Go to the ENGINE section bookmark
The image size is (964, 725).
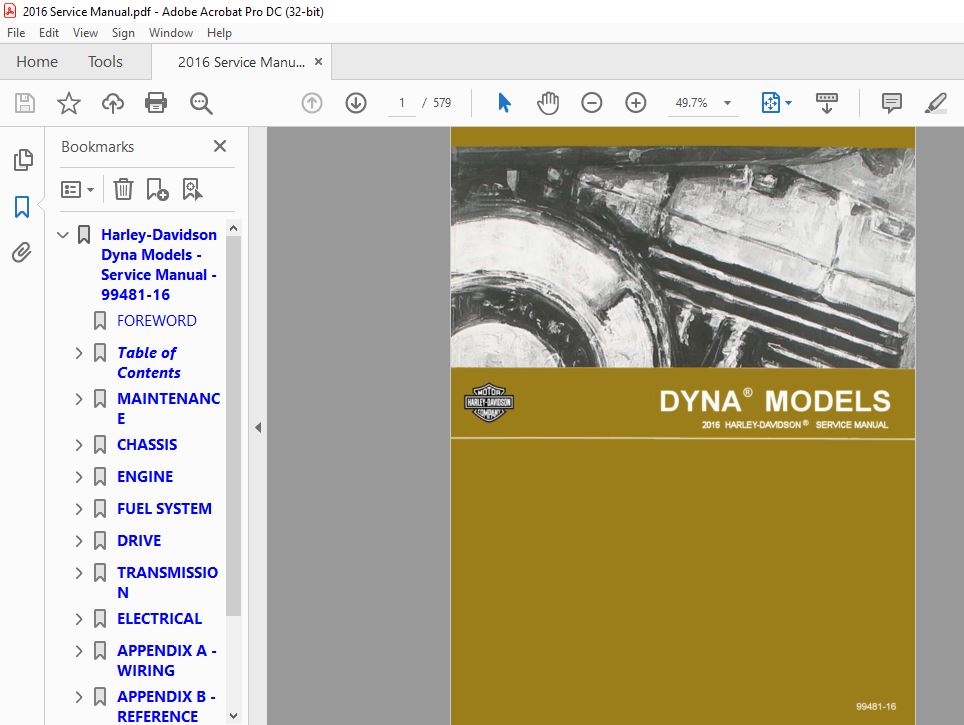pyautogui.click(x=145, y=477)
